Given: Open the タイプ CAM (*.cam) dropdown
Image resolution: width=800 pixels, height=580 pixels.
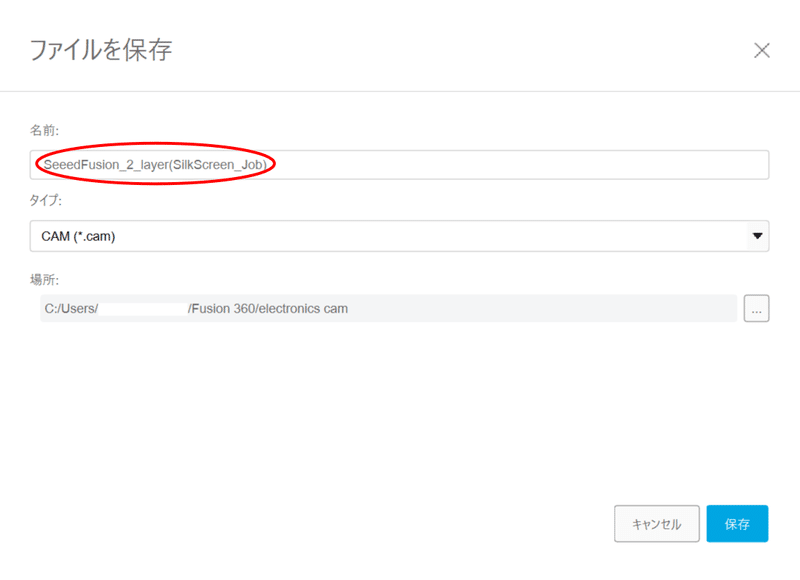Looking at the screenshot, I should click(399, 236).
